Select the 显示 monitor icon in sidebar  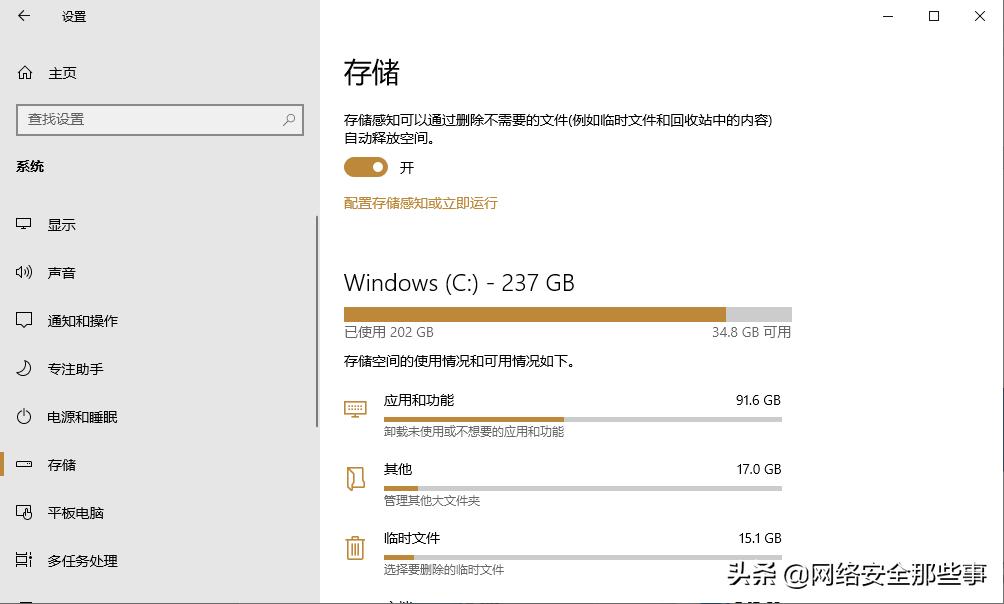pos(23,224)
